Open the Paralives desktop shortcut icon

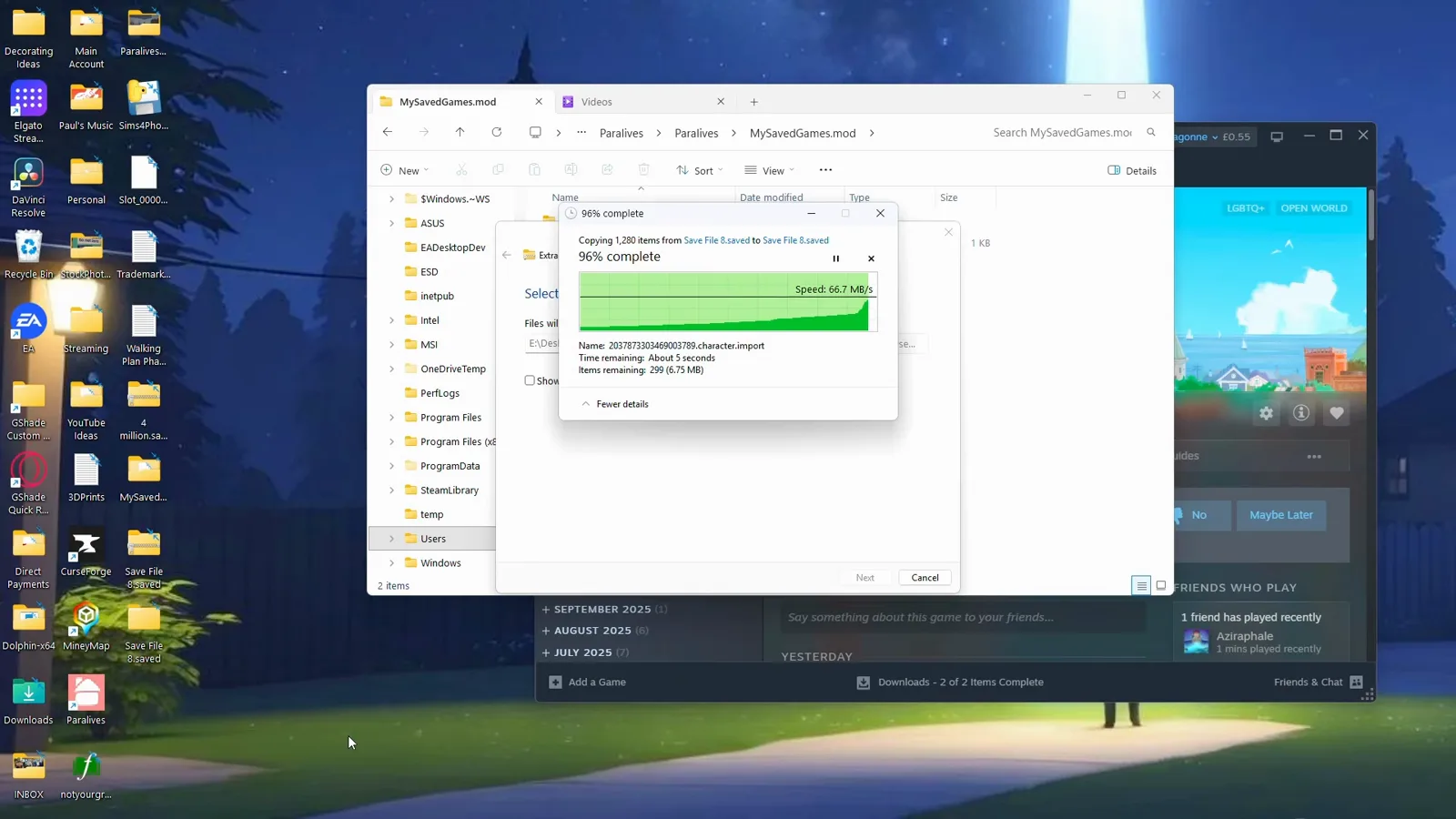point(86,701)
